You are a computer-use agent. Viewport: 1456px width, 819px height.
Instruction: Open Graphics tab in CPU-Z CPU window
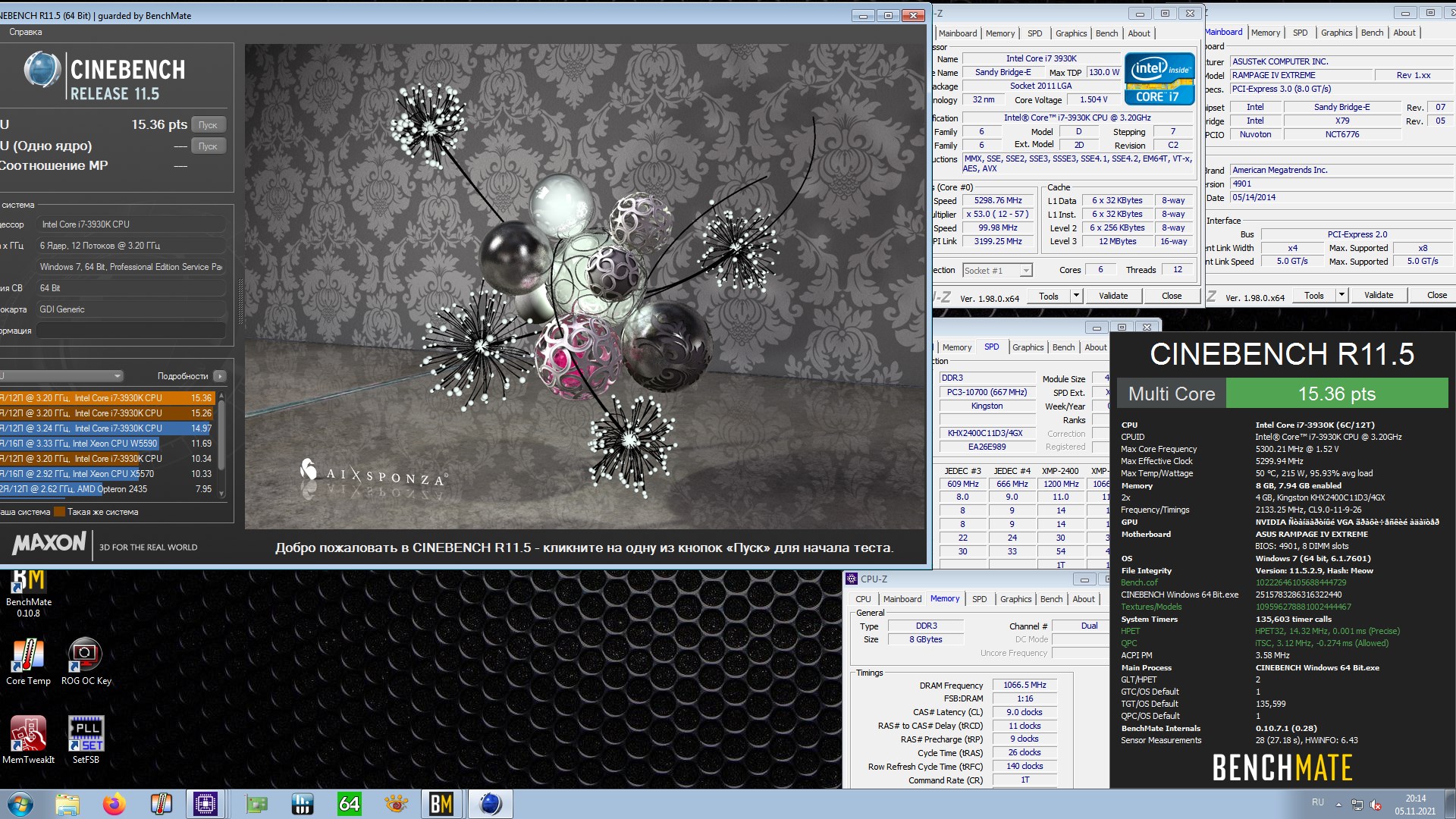[1071, 33]
